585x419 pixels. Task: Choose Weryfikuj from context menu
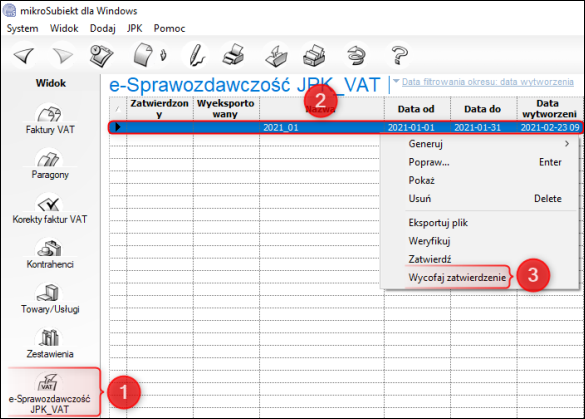480,241
